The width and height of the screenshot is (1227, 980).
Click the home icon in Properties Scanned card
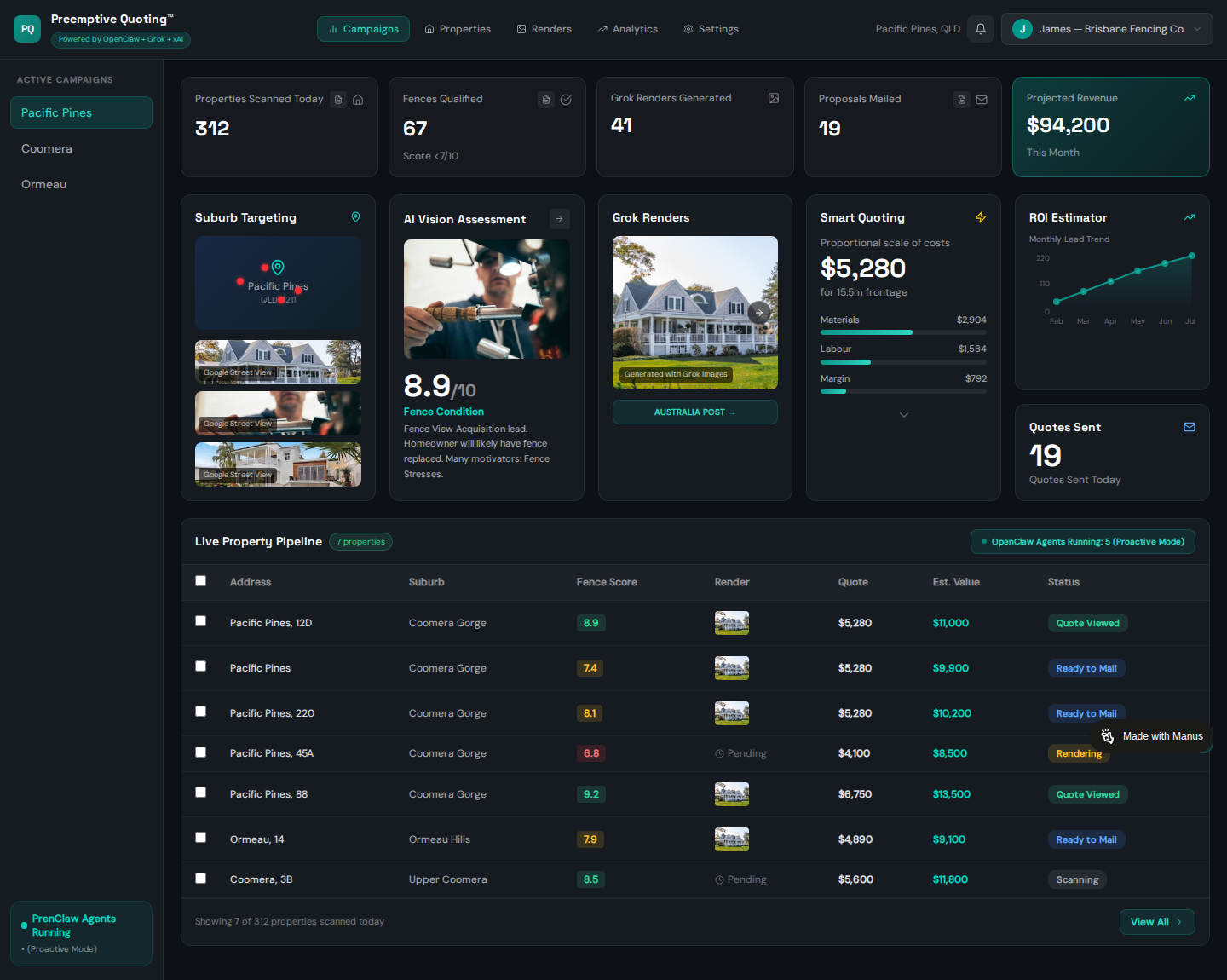tap(358, 100)
